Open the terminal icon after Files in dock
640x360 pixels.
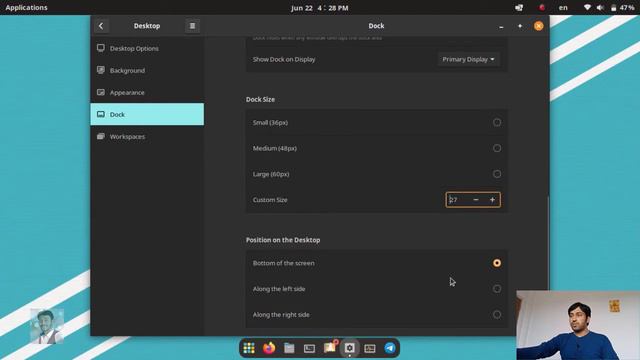309,348
